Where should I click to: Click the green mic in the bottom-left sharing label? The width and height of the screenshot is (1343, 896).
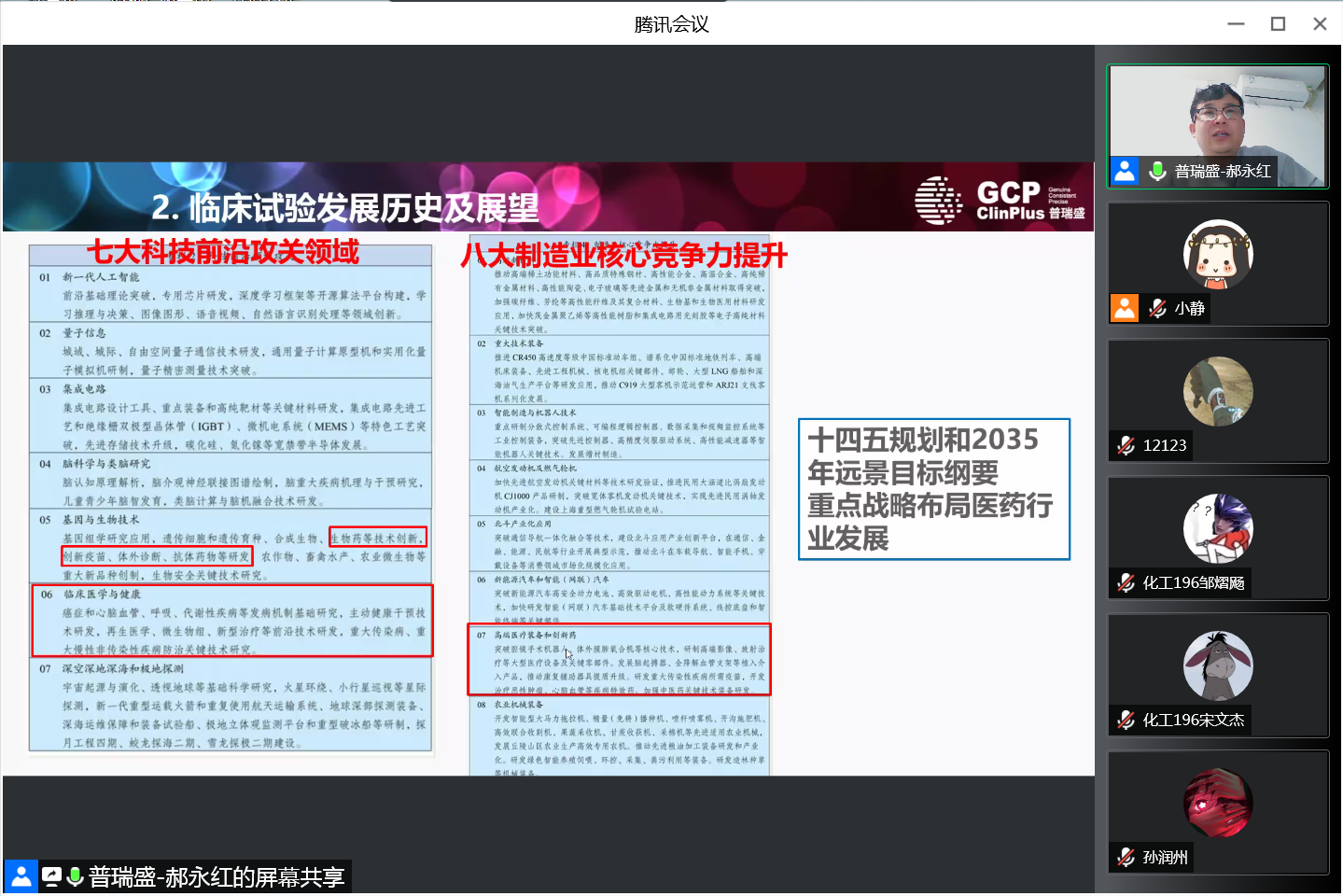coord(75,876)
